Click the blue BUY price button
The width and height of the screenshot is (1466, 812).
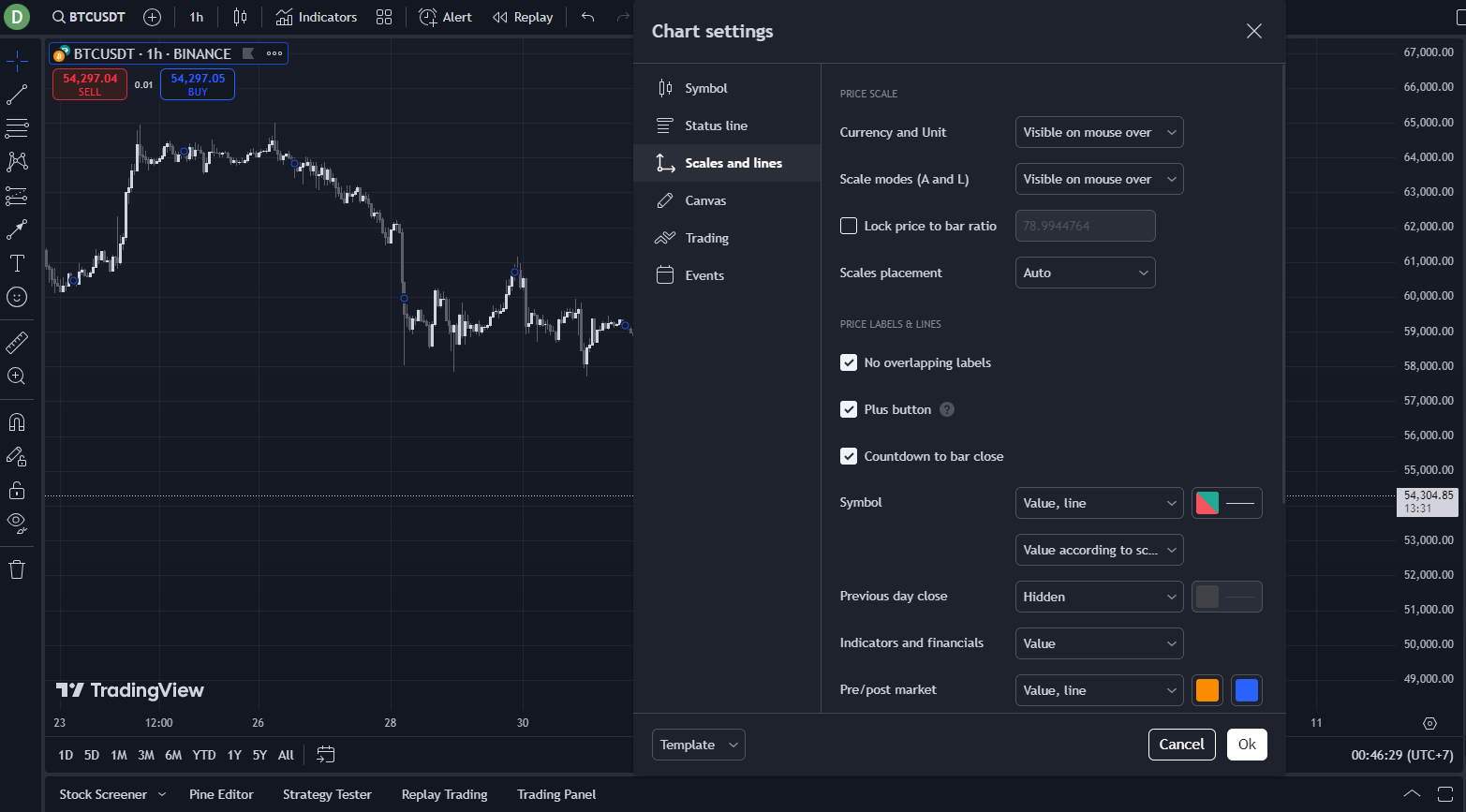tap(198, 84)
